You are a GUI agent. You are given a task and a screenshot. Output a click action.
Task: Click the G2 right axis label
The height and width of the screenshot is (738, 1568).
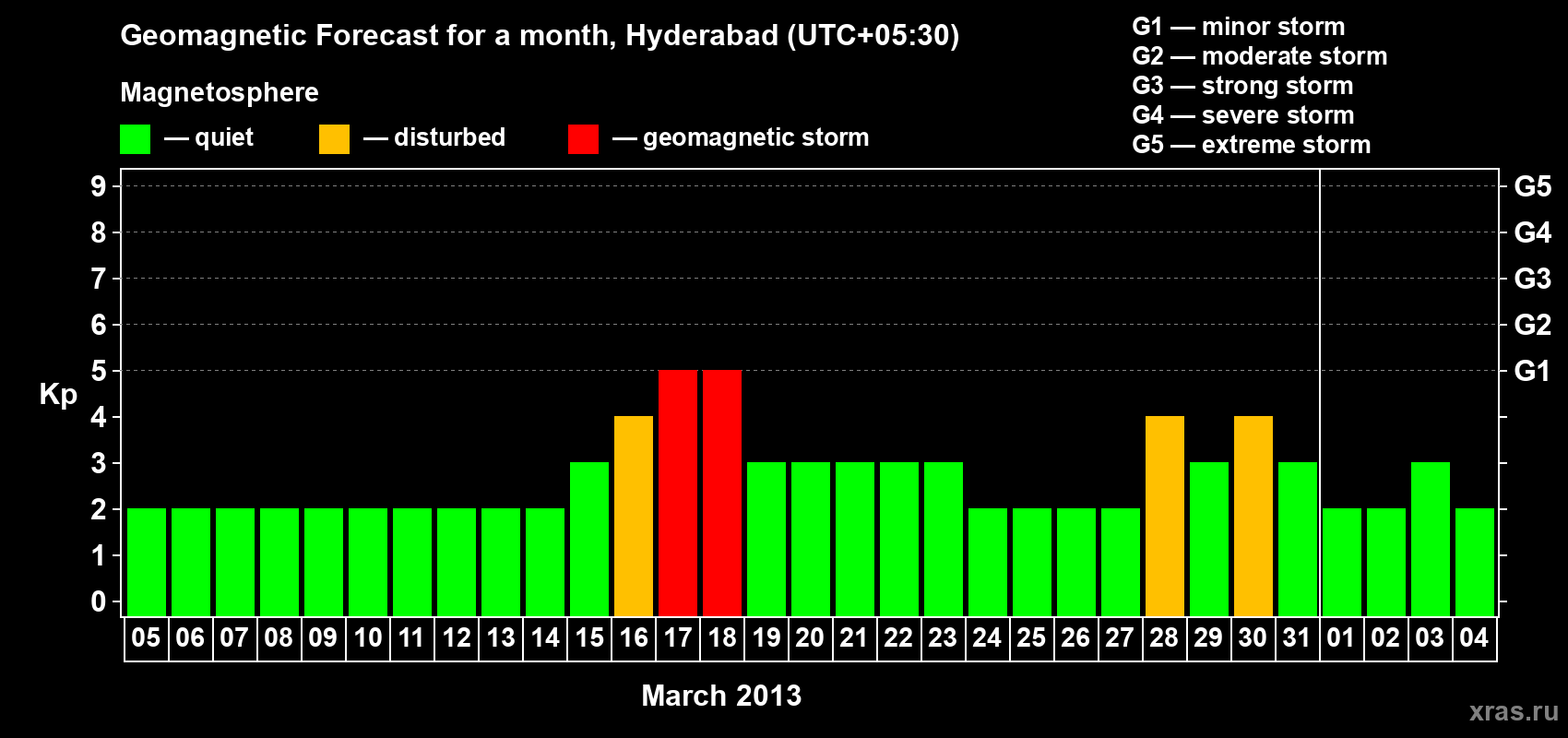[1533, 325]
